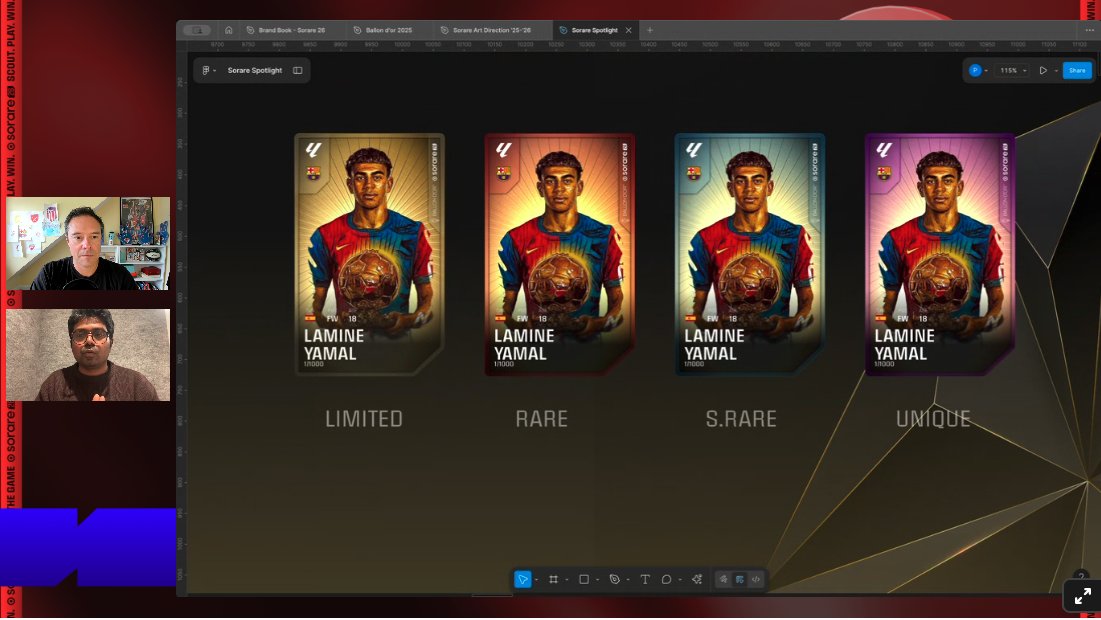Select the Pen tool
This screenshot has height=620, width=1101.
[x=614, y=579]
